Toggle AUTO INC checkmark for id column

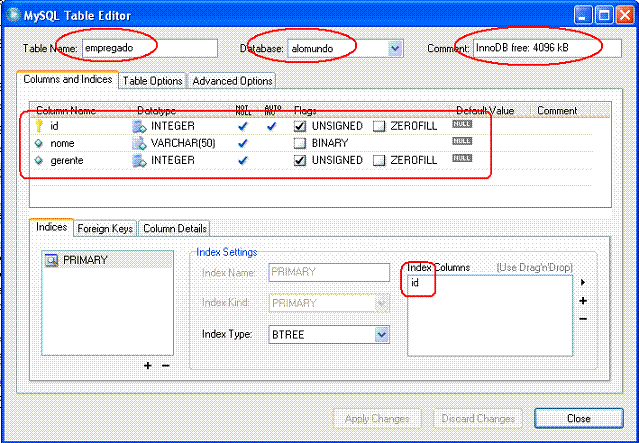tap(271, 126)
